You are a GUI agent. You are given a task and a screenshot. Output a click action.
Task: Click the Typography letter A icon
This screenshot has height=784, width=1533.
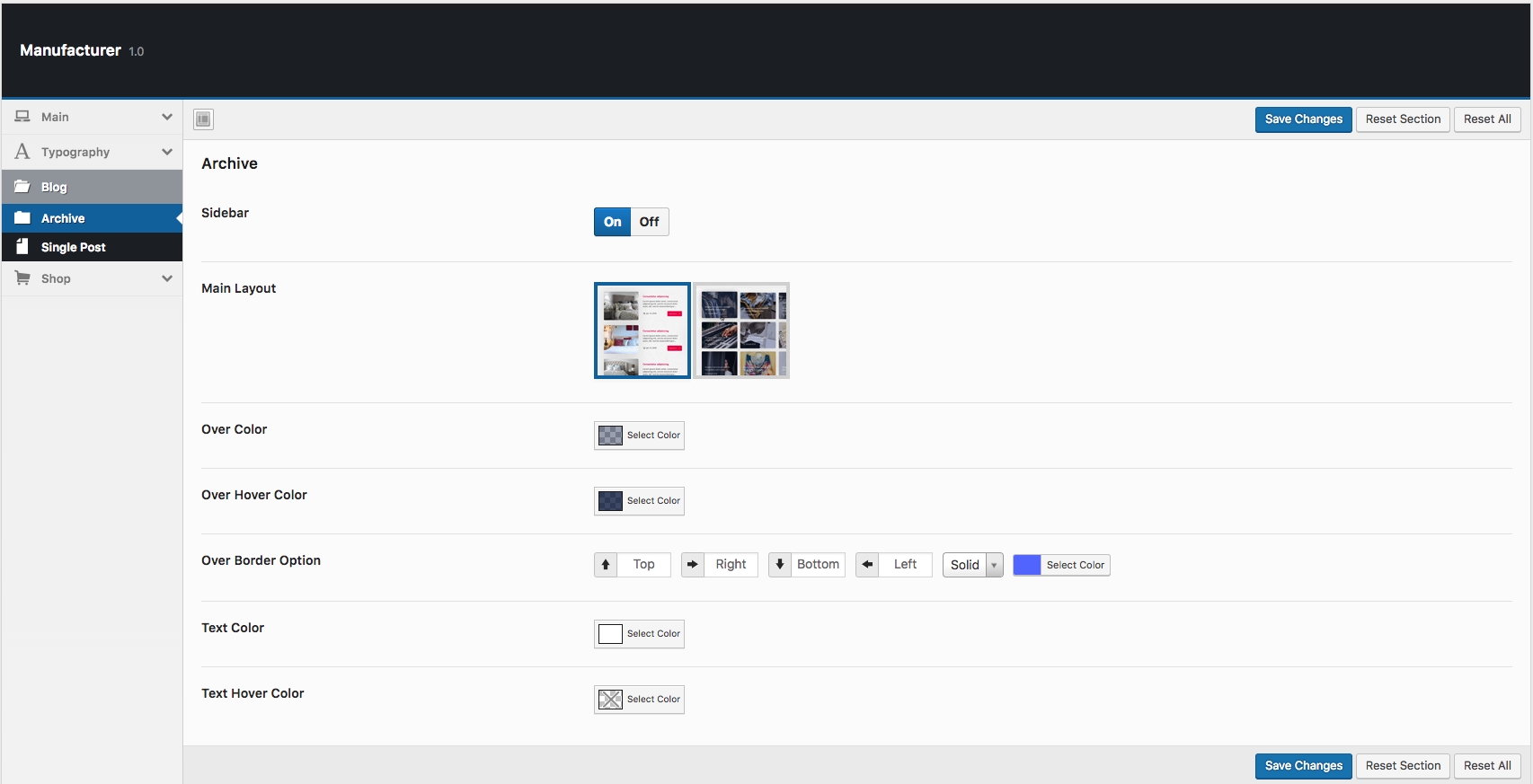point(22,152)
